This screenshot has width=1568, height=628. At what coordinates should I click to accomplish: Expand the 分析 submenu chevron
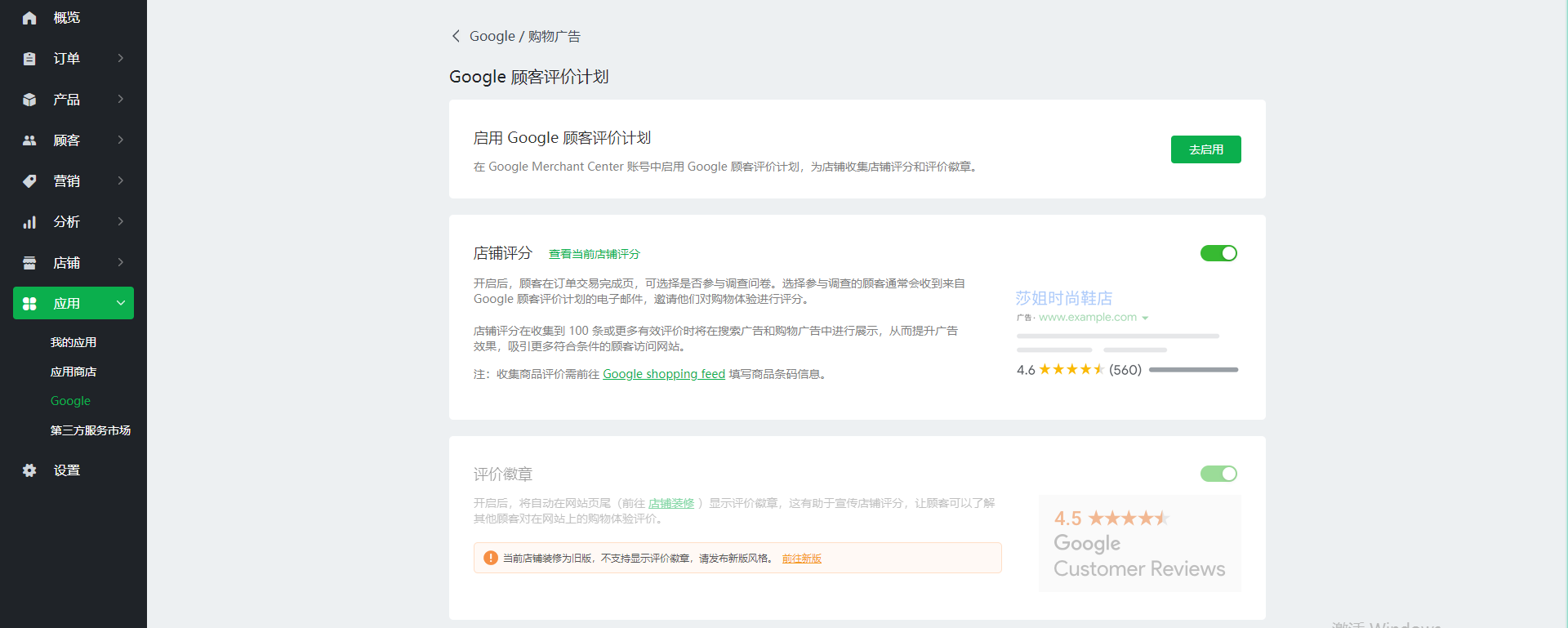click(121, 221)
